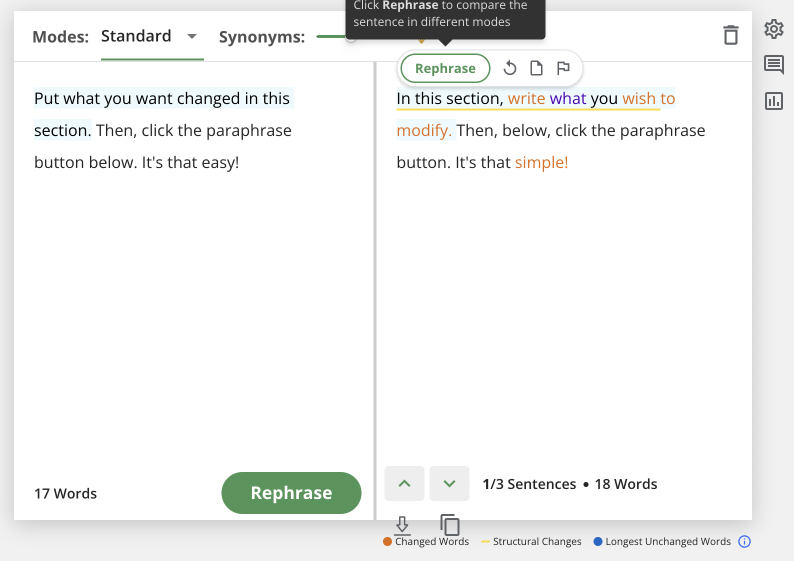794x561 pixels.
Task: Click inside the input text "Put what you want changed"
Action: [x=137, y=98]
